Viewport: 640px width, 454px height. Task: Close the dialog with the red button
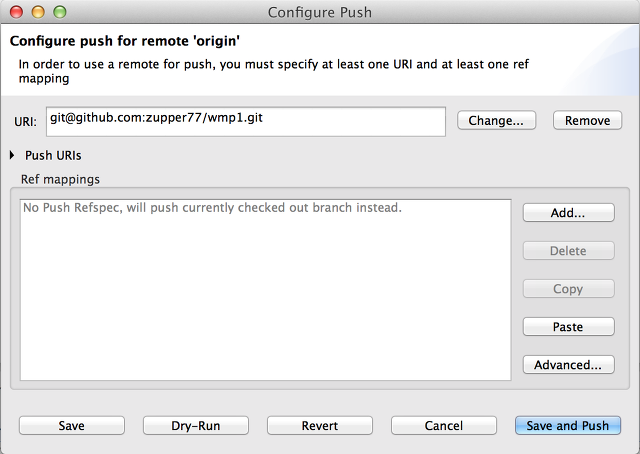(17, 12)
